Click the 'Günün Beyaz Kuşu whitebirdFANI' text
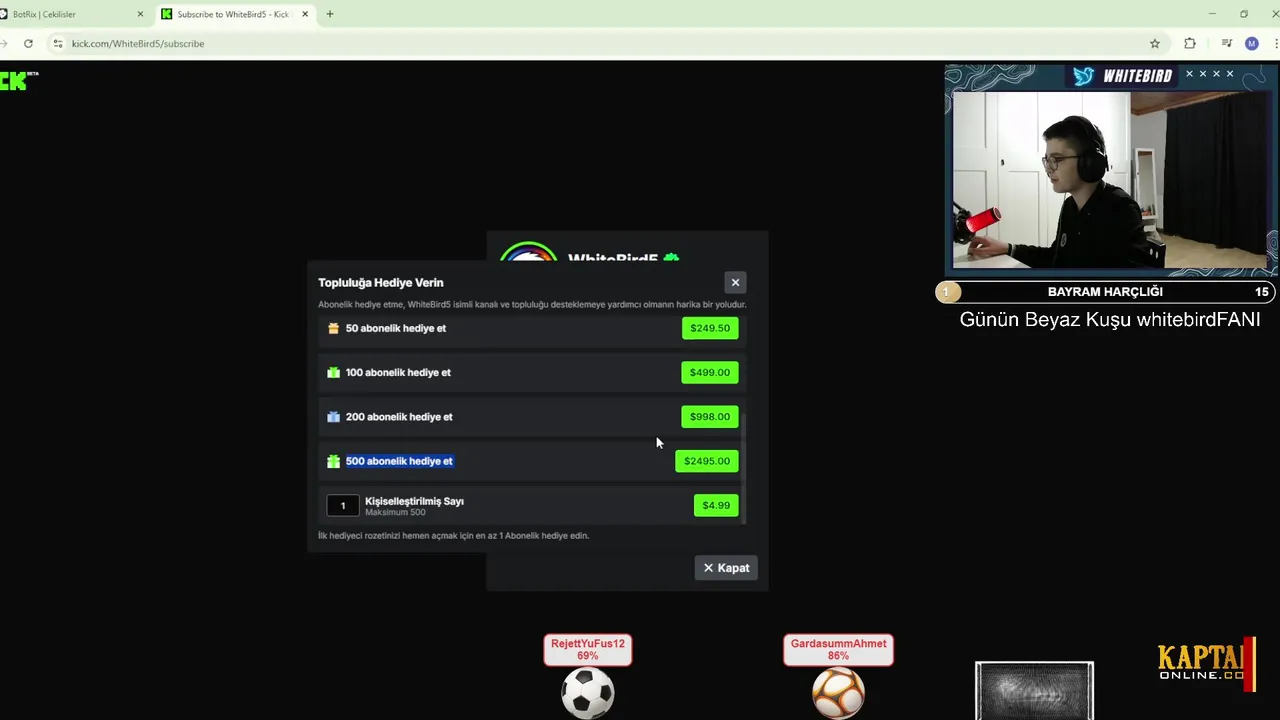Screen dimensions: 1280x720 coord(1109,320)
